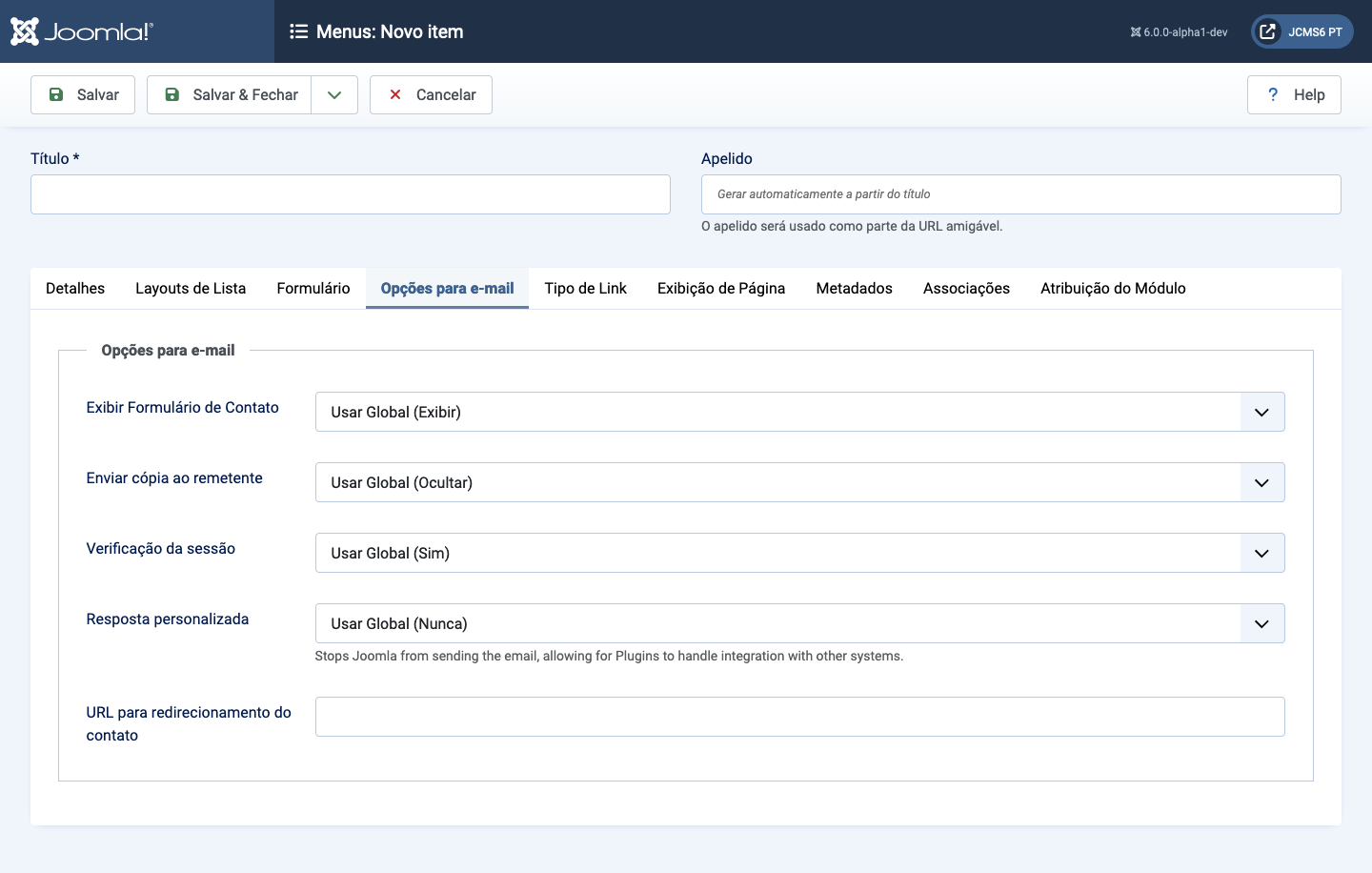Open the Verificação da sessão dropdown
This screenshot has height=873, width=1372.
point(800,553)
